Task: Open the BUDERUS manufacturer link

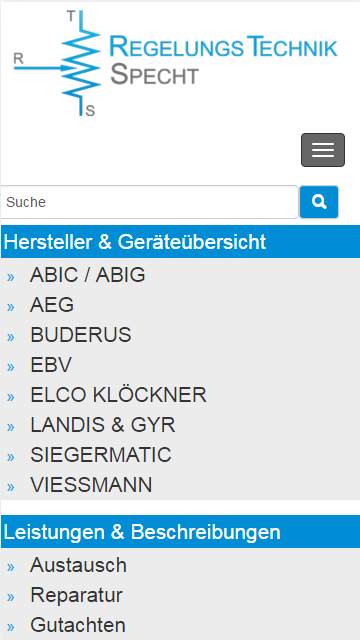Action: click(x=81, y=335)
